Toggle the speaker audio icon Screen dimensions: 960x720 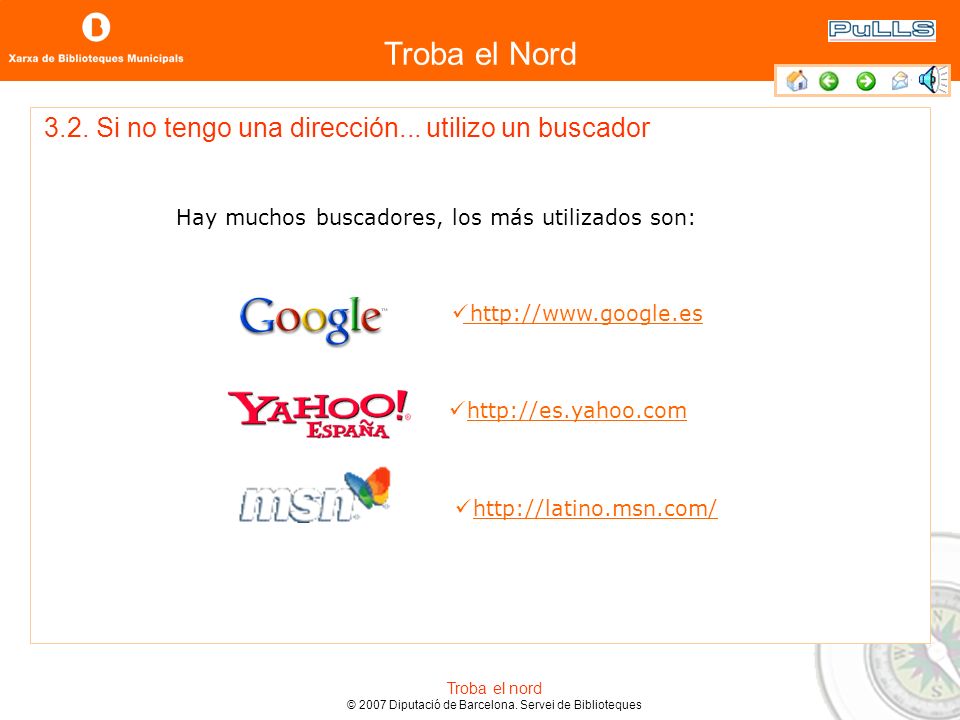pyautogui.click(x=932, y=80)
